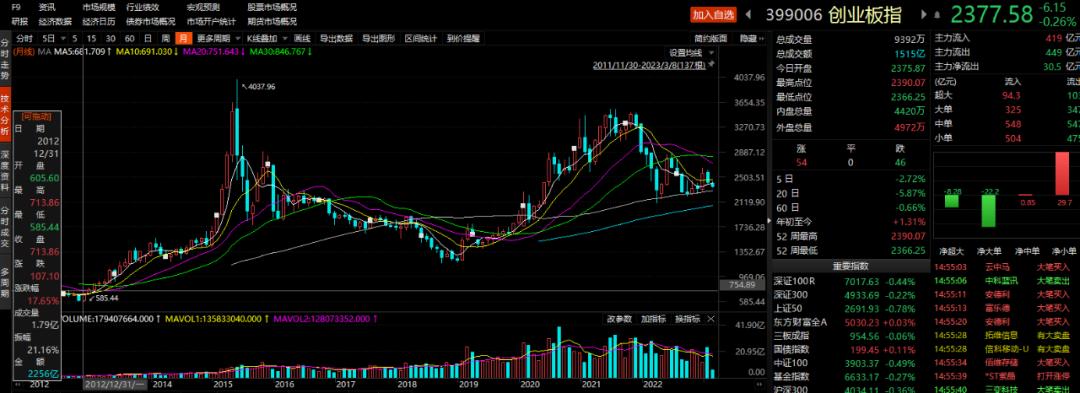Click the left arrow beside stock code 399006
The image size is (1080, 393).
tap(749, 14)
